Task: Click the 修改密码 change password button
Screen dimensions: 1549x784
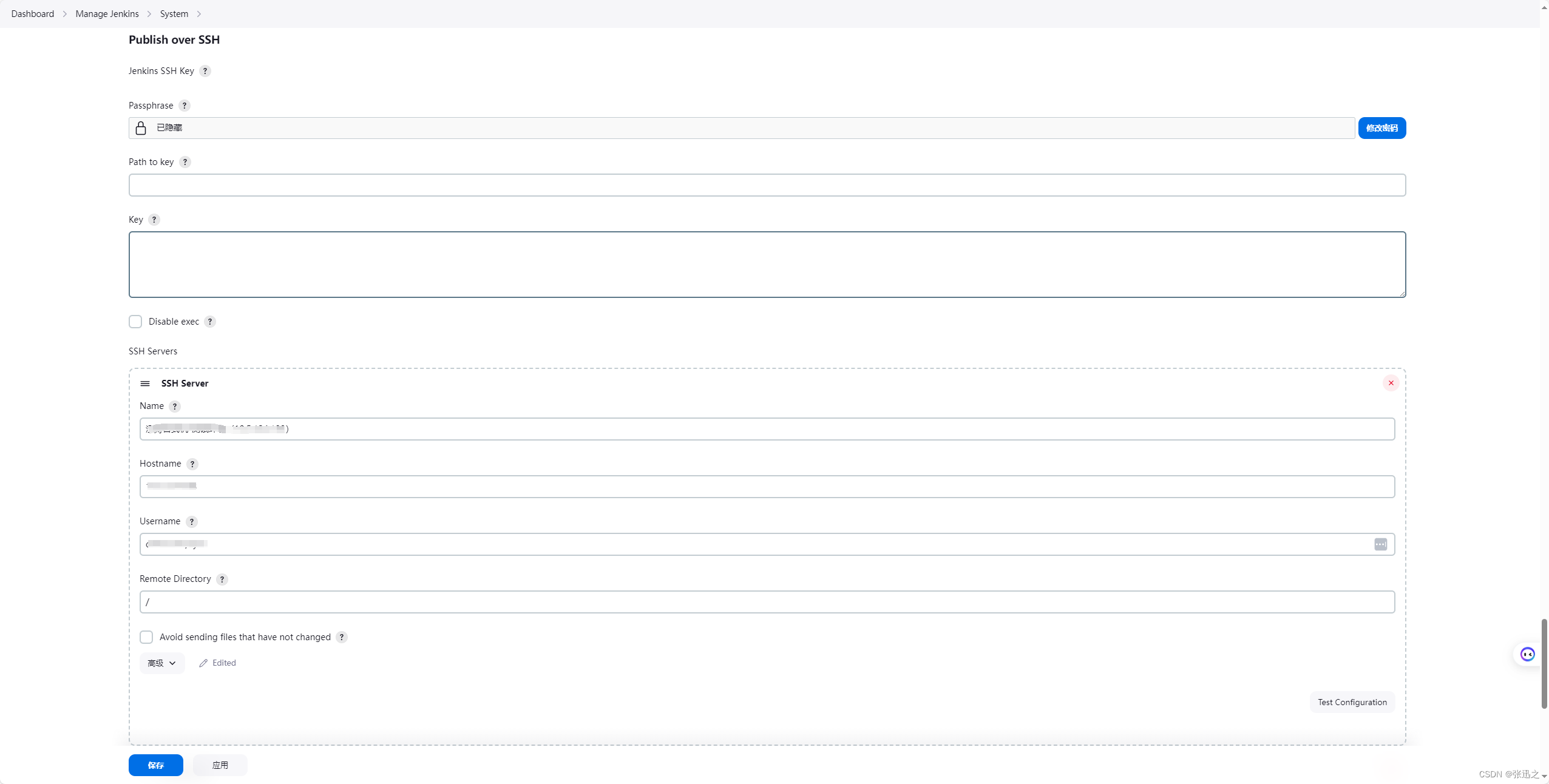Action: [1382, 127]
